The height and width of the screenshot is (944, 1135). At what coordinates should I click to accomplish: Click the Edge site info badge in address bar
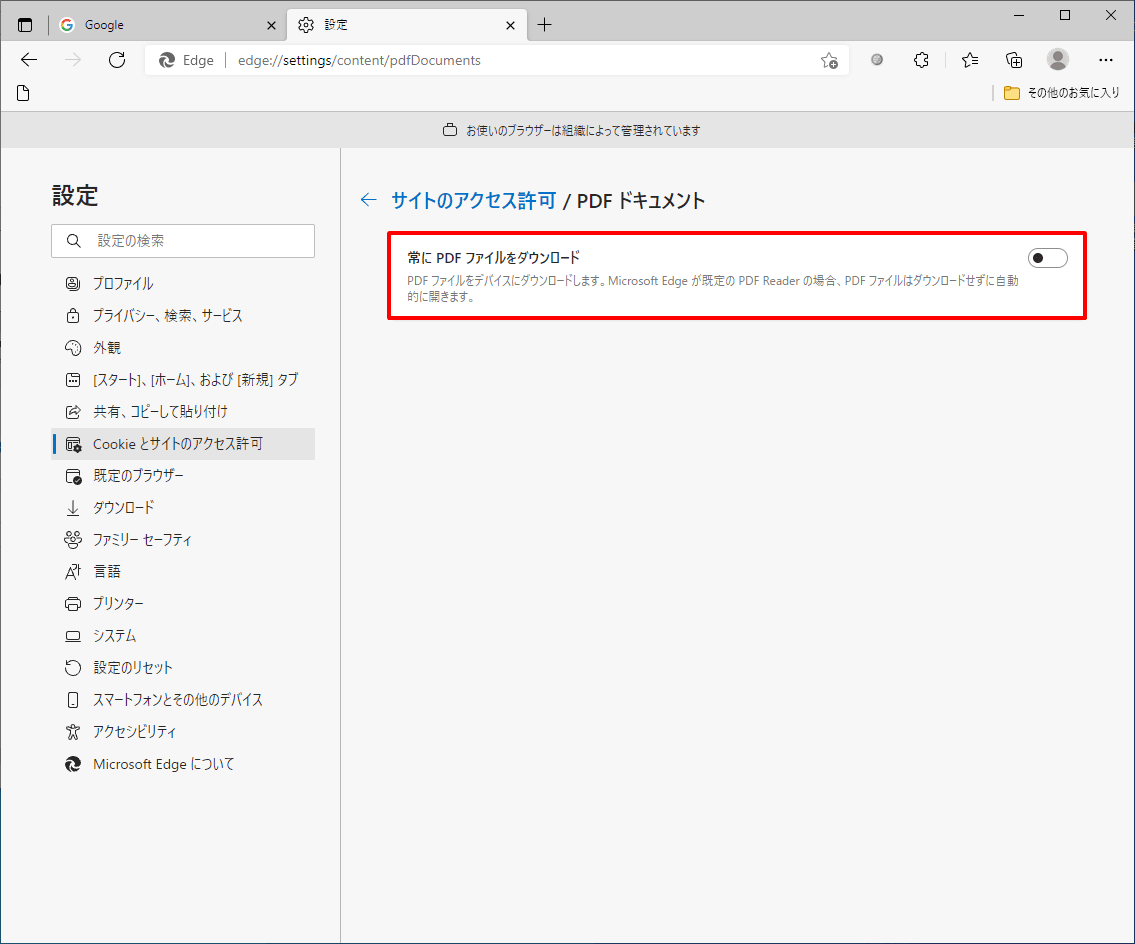tap(186, 60)
